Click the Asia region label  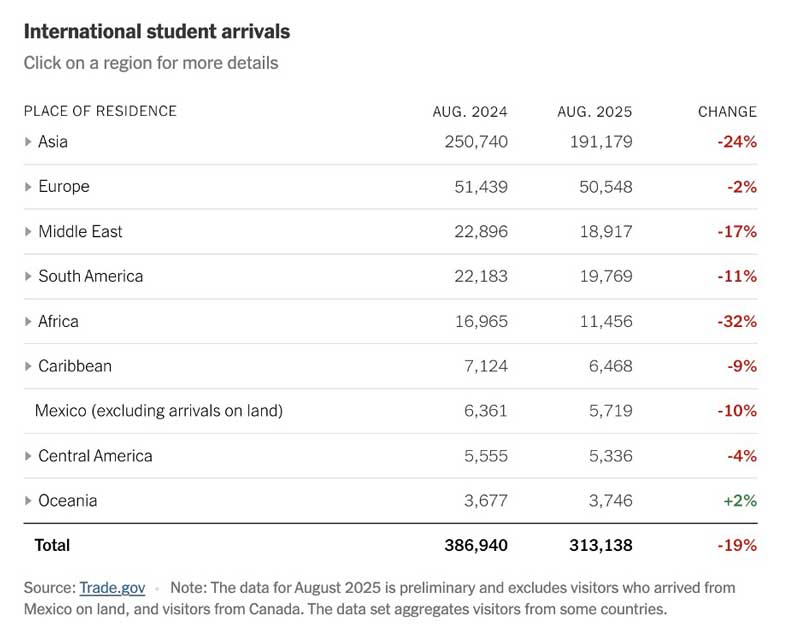(x=53, y=142)
